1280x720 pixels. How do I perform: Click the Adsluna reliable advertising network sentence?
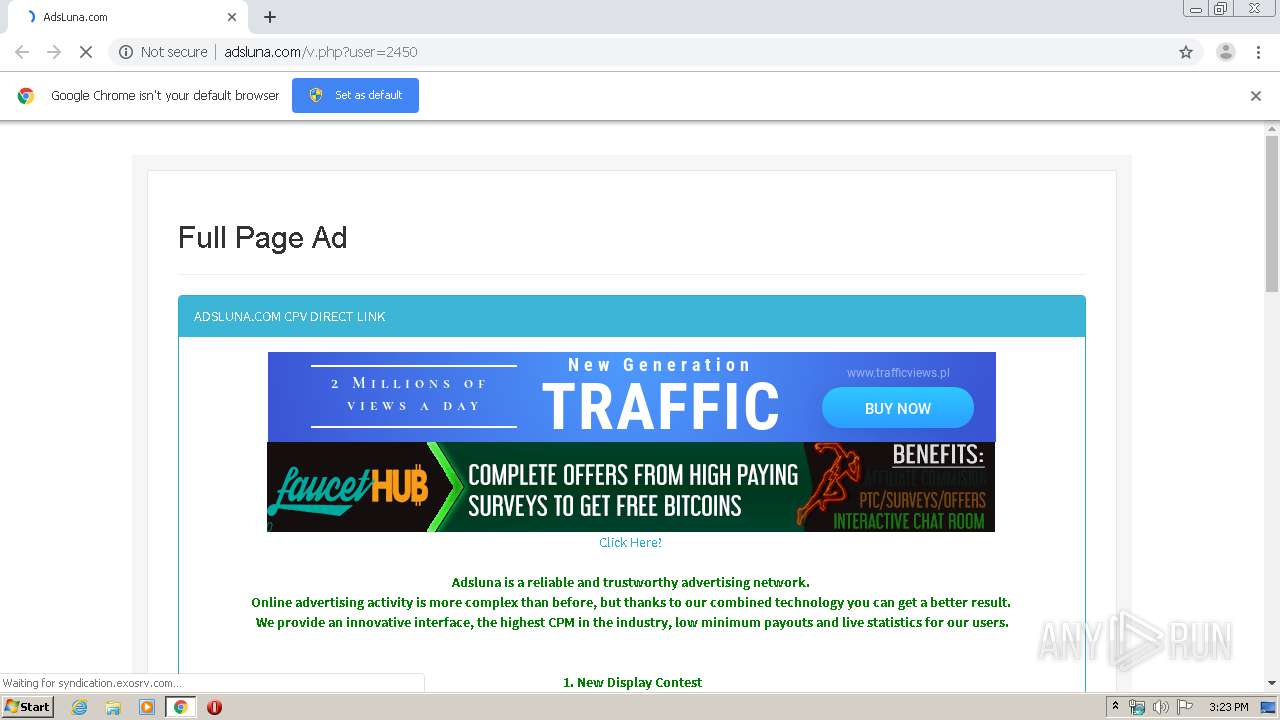[631, 582]
